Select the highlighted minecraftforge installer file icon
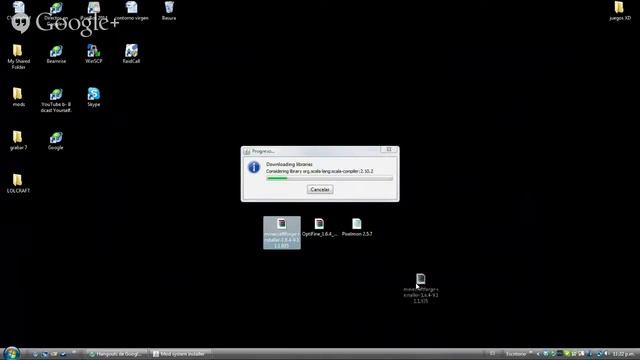Screen dimensions: 640x360 click(282, 233)
